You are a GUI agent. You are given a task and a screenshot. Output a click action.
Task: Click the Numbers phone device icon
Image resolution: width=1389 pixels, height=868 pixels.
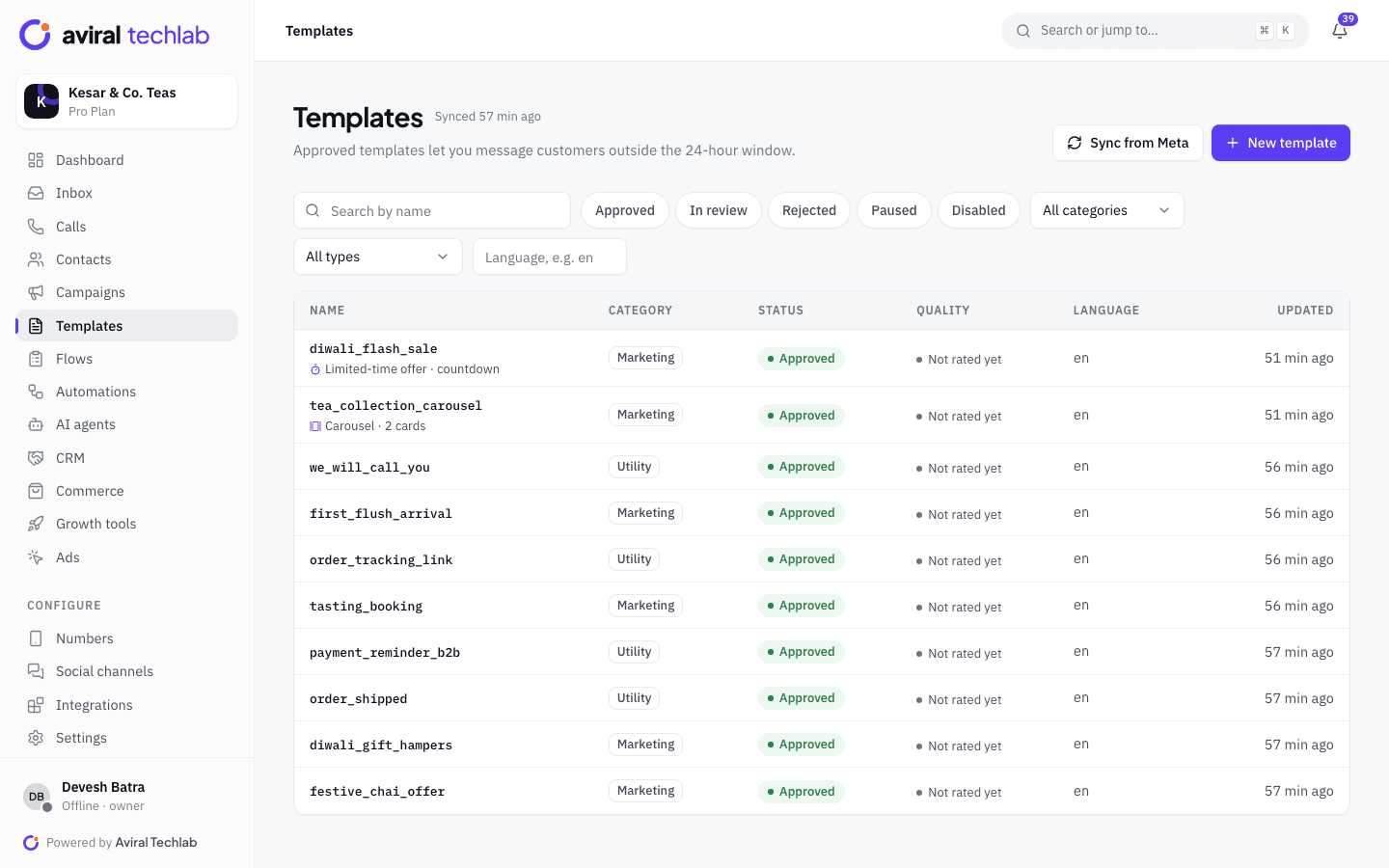click(36, 638)
